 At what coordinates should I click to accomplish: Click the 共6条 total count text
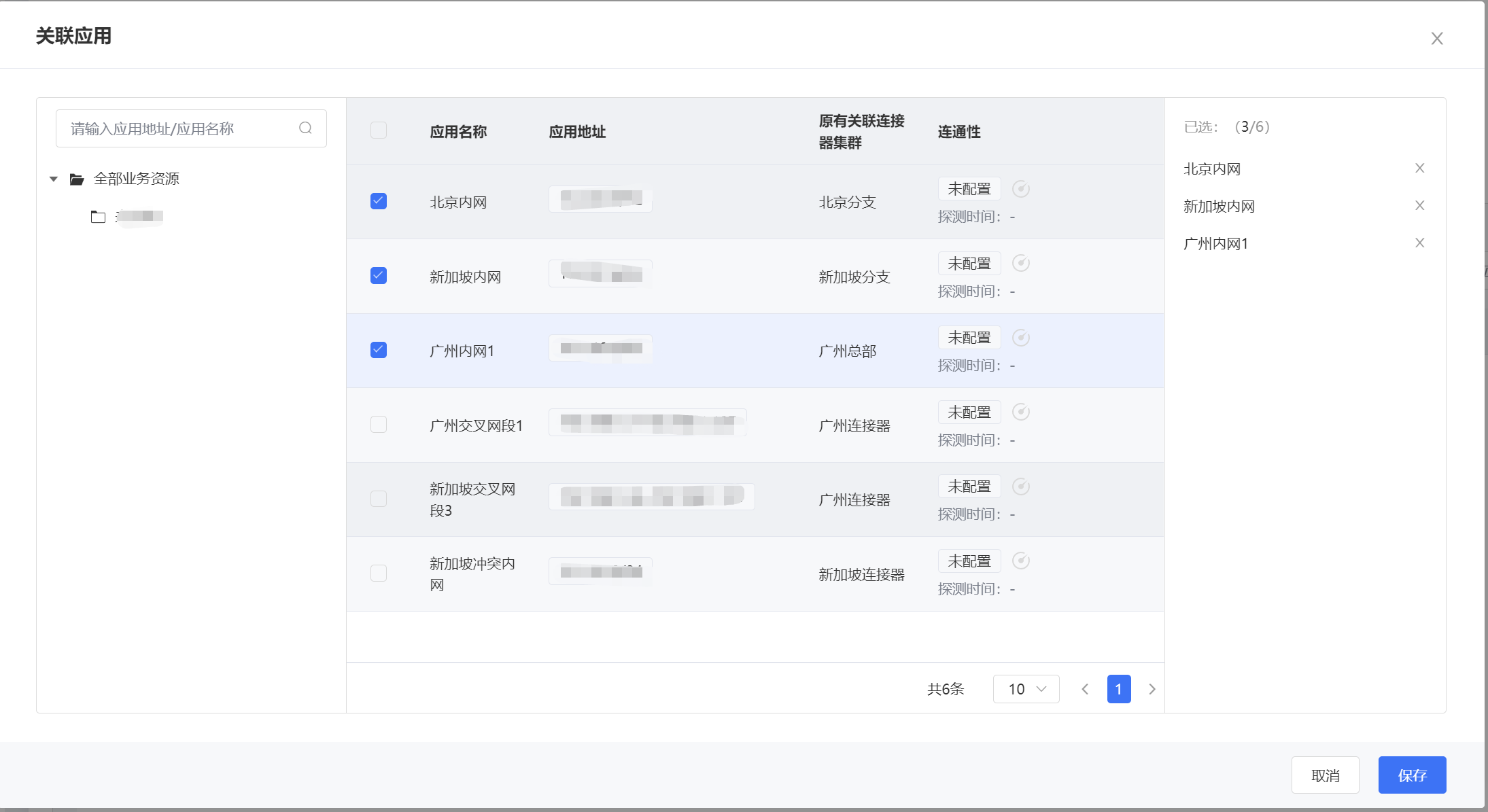[x=946, y=689]
